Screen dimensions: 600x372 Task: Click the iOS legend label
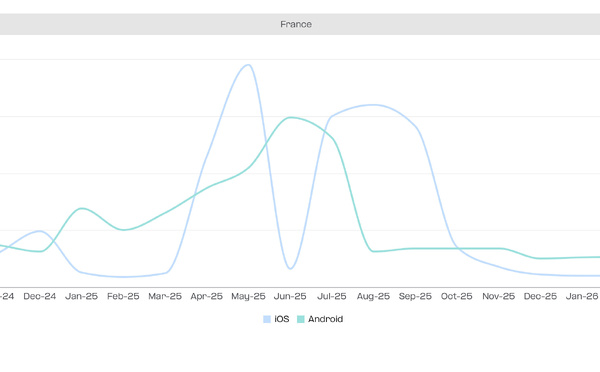[x=282, y=319]
